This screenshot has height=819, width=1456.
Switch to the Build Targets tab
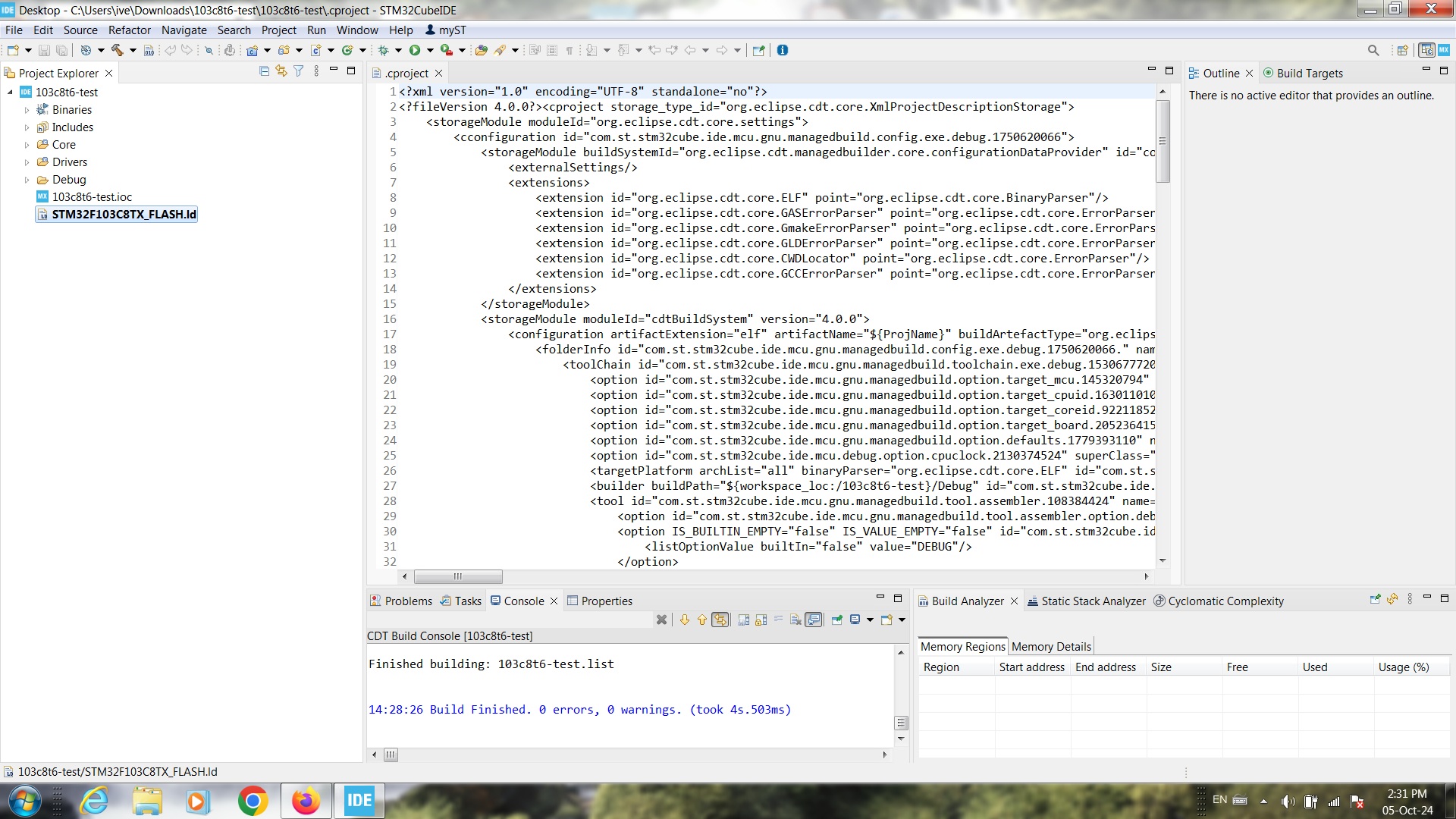tap(1303, 74)
